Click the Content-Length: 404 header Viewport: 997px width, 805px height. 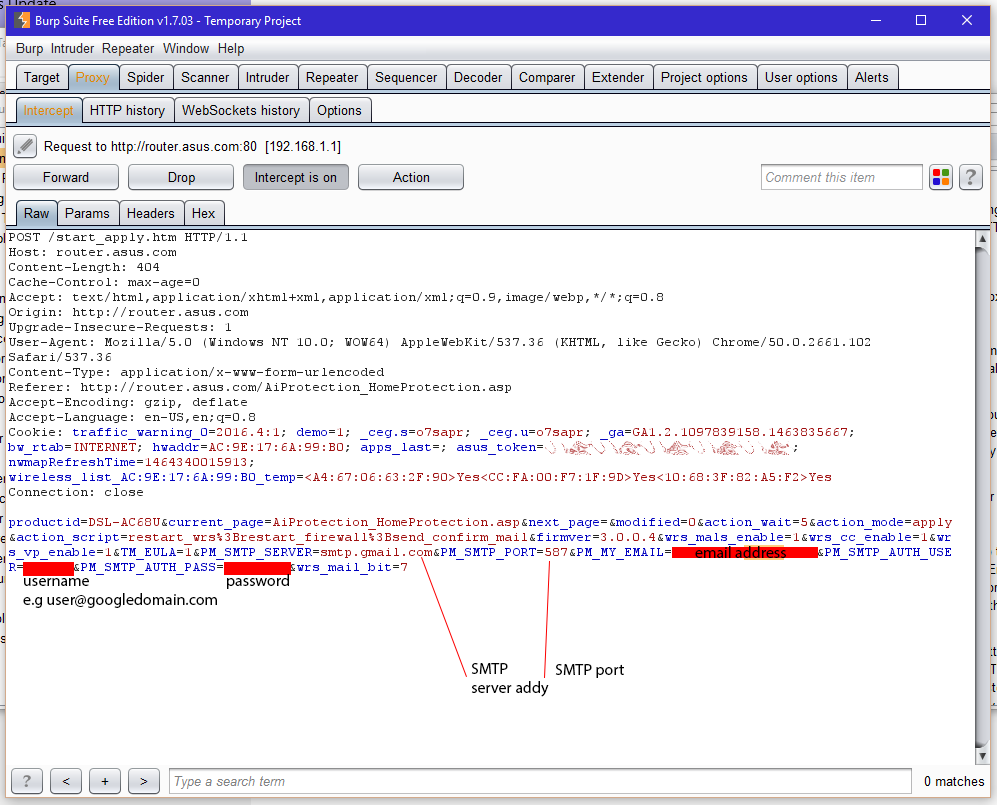[x=84, y=267]
